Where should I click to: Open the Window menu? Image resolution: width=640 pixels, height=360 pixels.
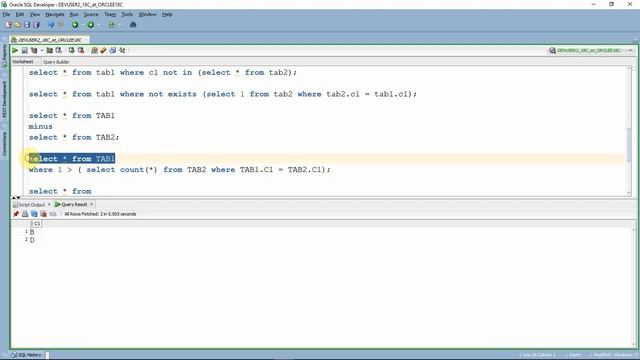[x=147, y=14]
